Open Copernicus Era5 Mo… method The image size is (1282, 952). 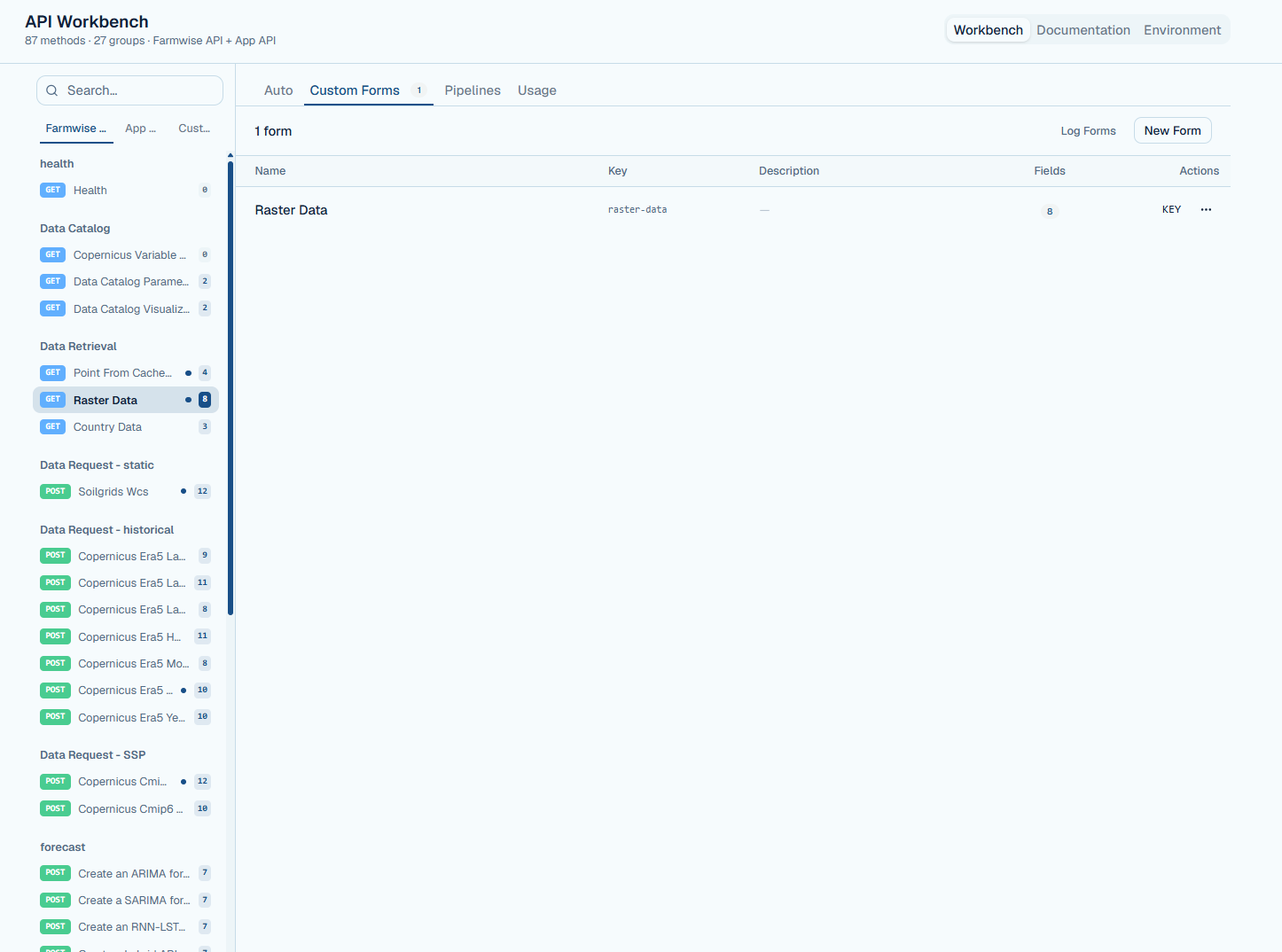pyautogui.click(x=125, y=664)
